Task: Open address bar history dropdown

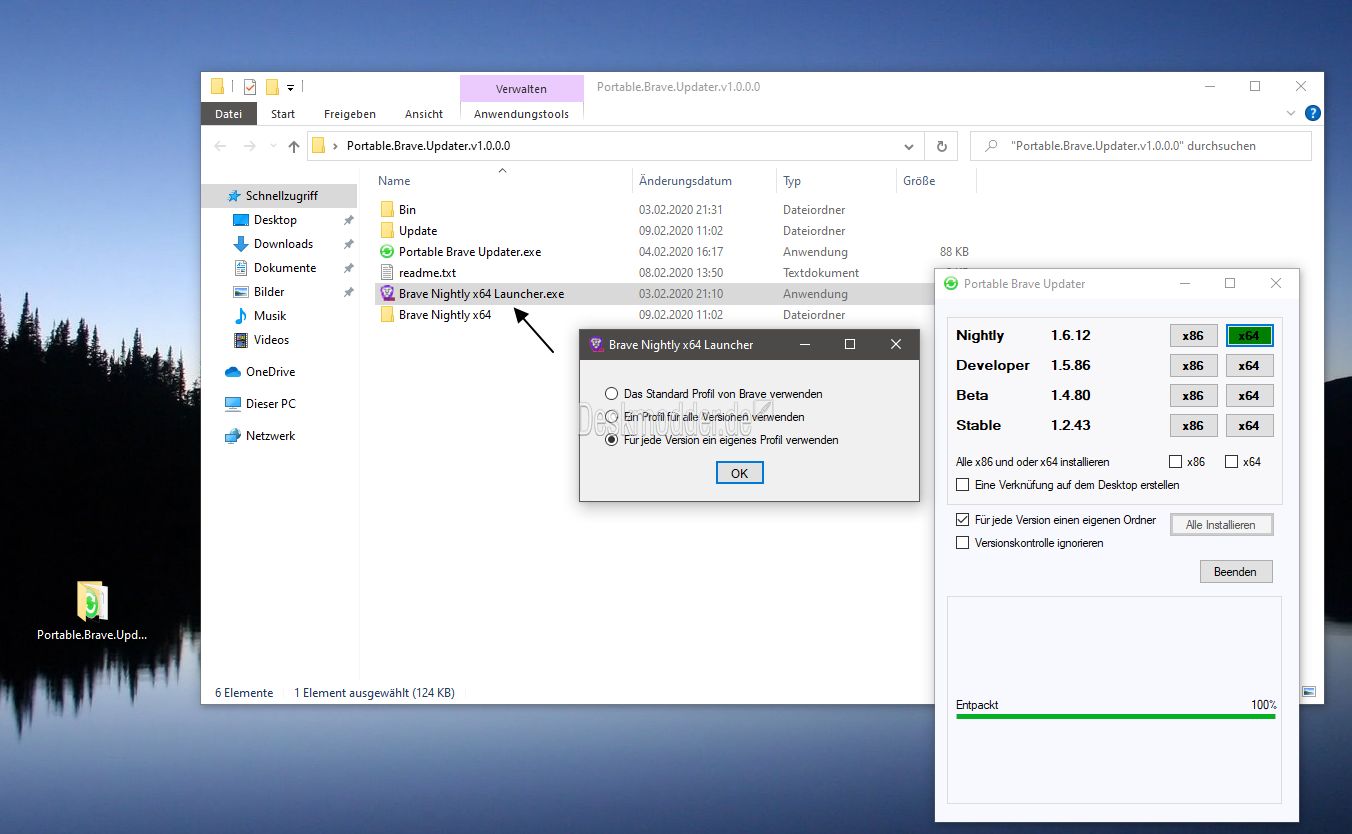Action: pyautogui.click(x=909, y=146)
